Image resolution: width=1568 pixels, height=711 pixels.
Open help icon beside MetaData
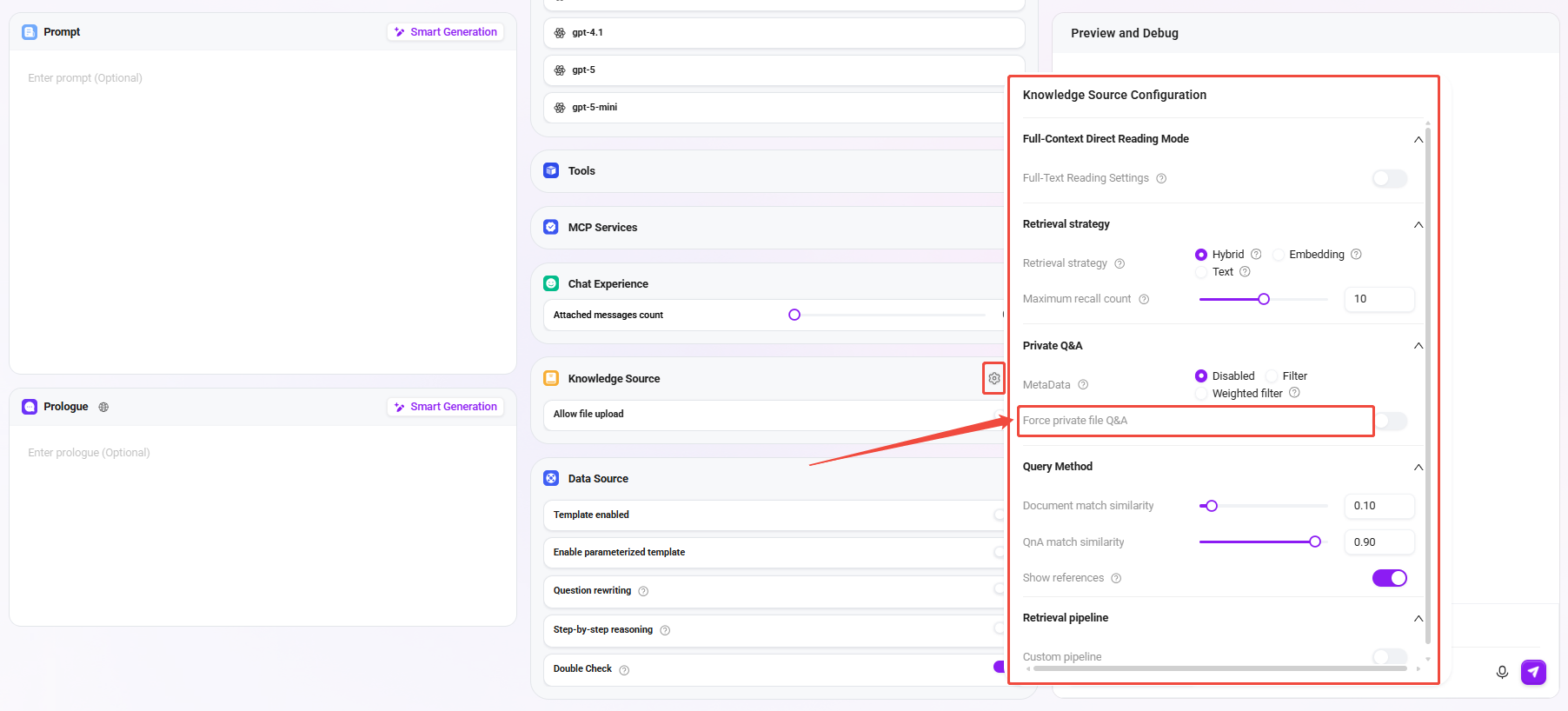tap(1083, 384)
